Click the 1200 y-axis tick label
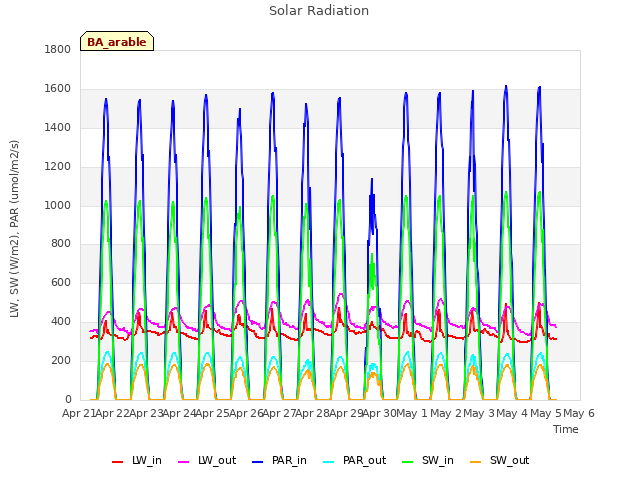Screen dimensions: 640x480 pyautogui.click(x=58, y=166)
